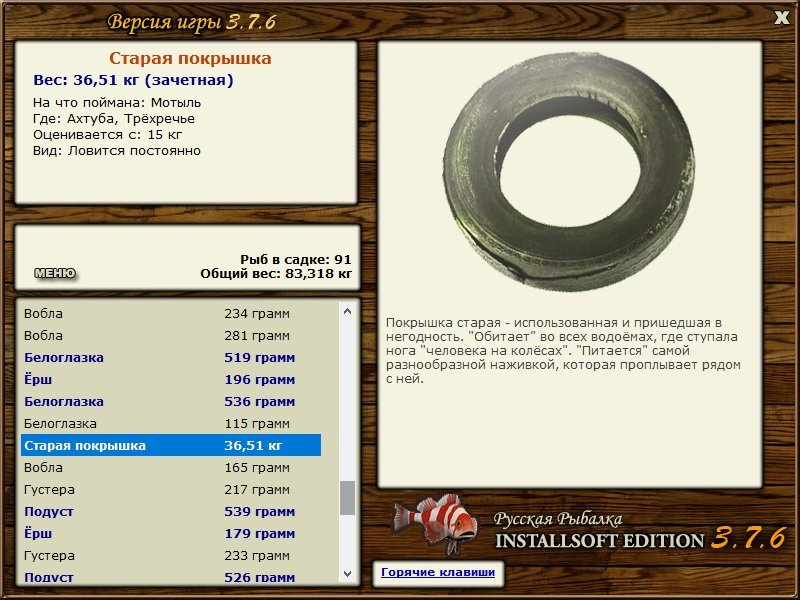The width and height of the screenshot is (800, 600).
Task: Click the scrollbar up arrow in catch list
Action: pos(347,311)
